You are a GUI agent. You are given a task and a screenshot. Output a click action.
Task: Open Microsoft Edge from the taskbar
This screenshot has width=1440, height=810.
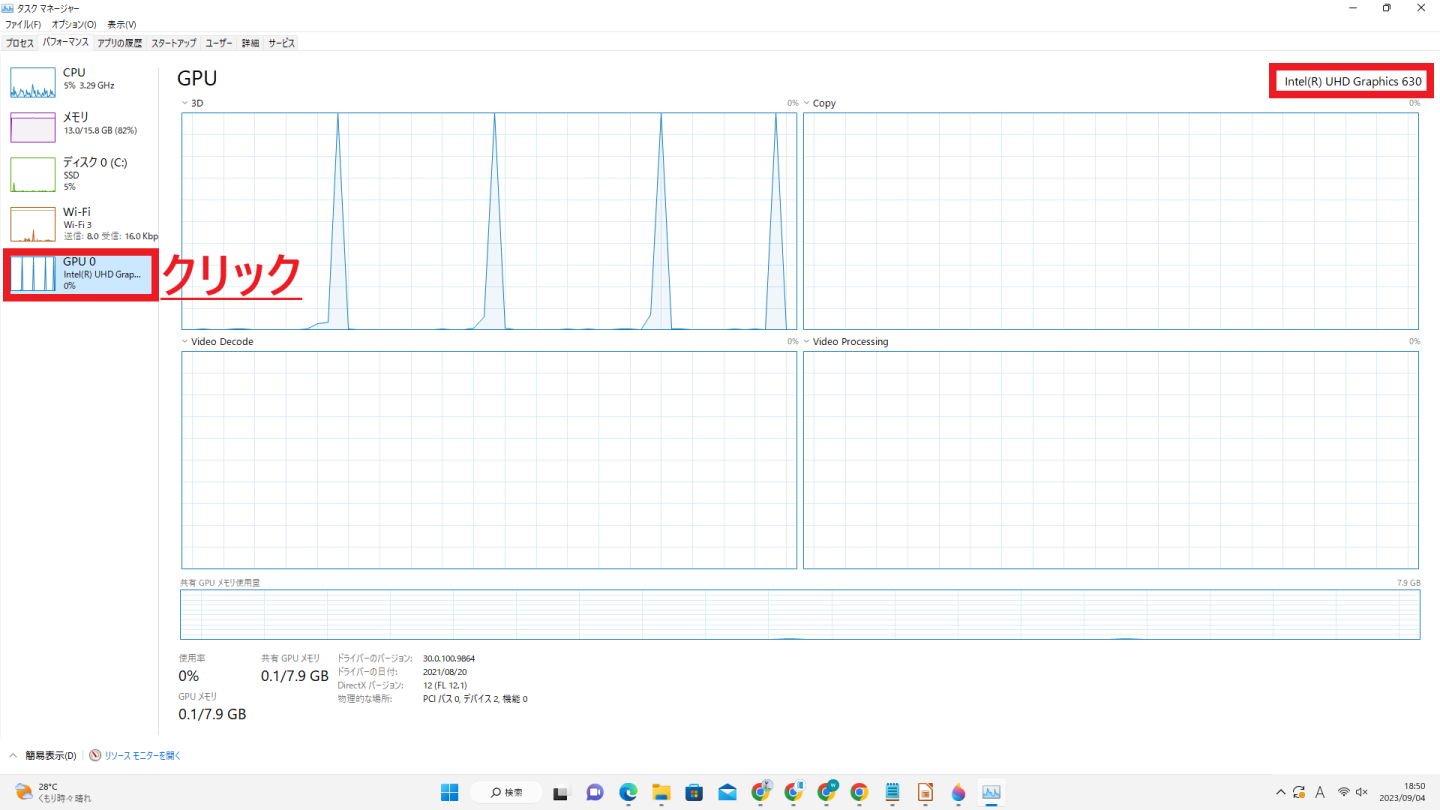(628, 792)
